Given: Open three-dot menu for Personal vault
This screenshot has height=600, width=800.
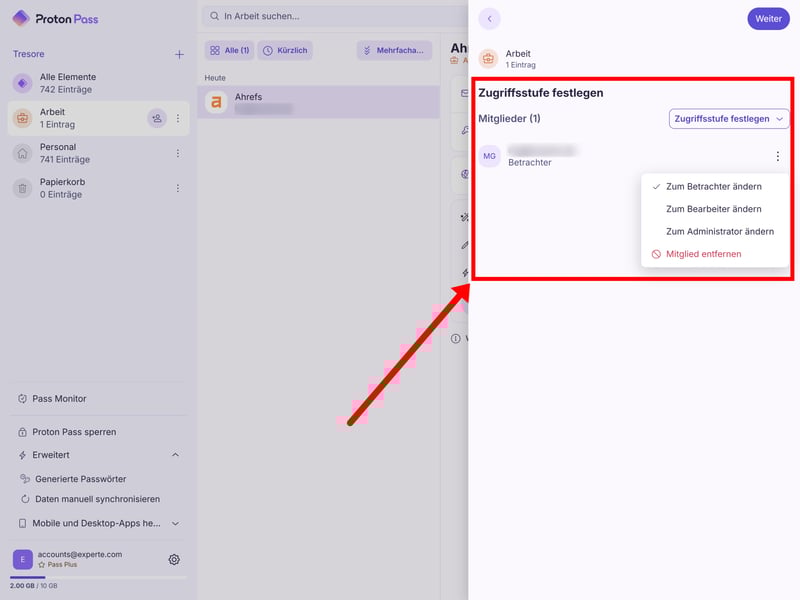Looking at the screenshot, I should click(x=178, y=153).
